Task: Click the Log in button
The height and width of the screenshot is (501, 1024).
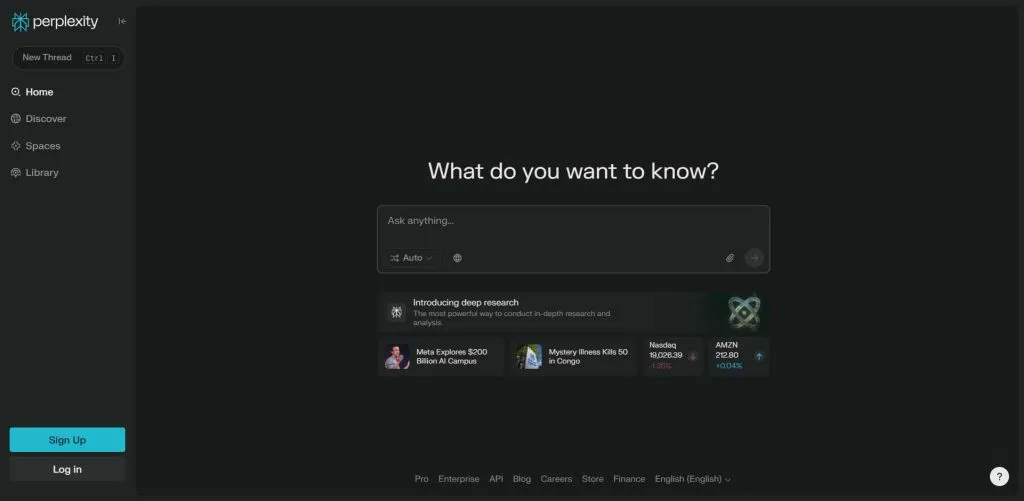Action: 67,469
